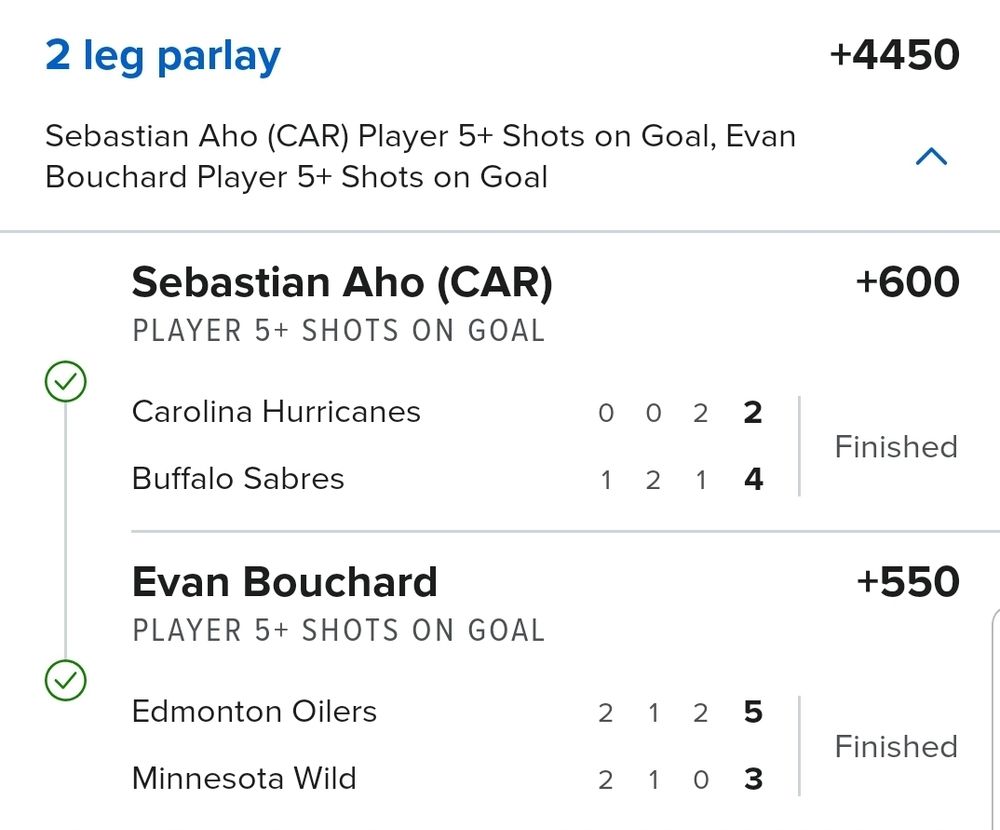Tap the parlay legs summary description text

click(x=420, y=157)
